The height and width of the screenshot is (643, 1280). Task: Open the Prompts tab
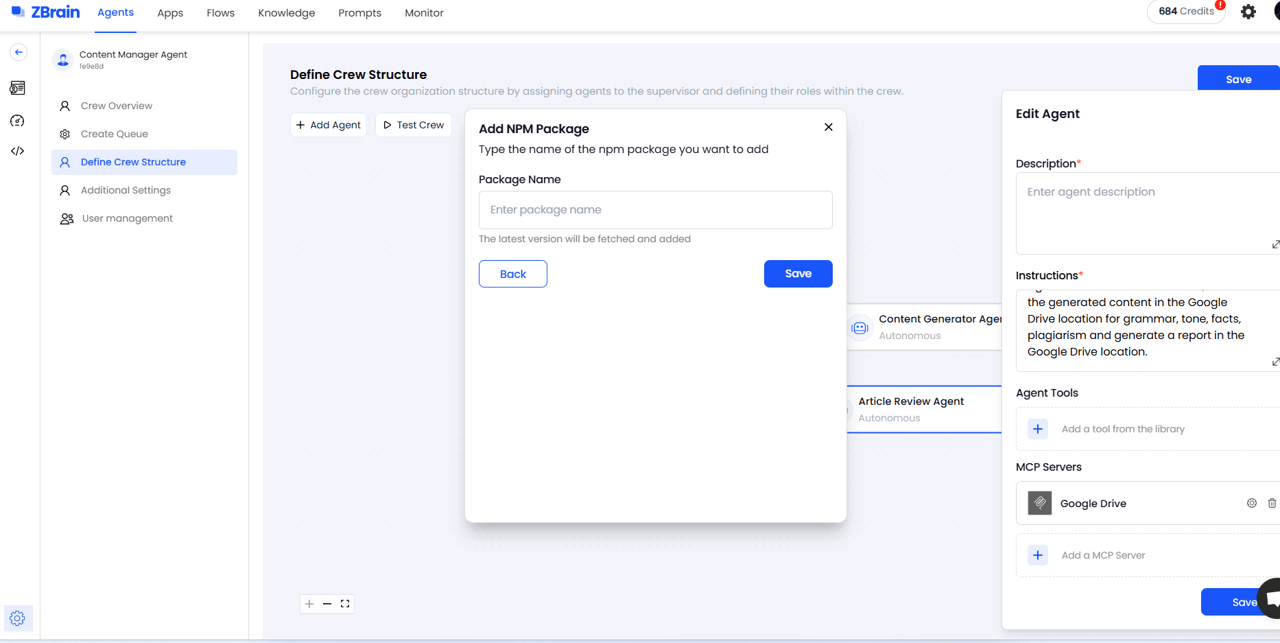pos(360,13)
